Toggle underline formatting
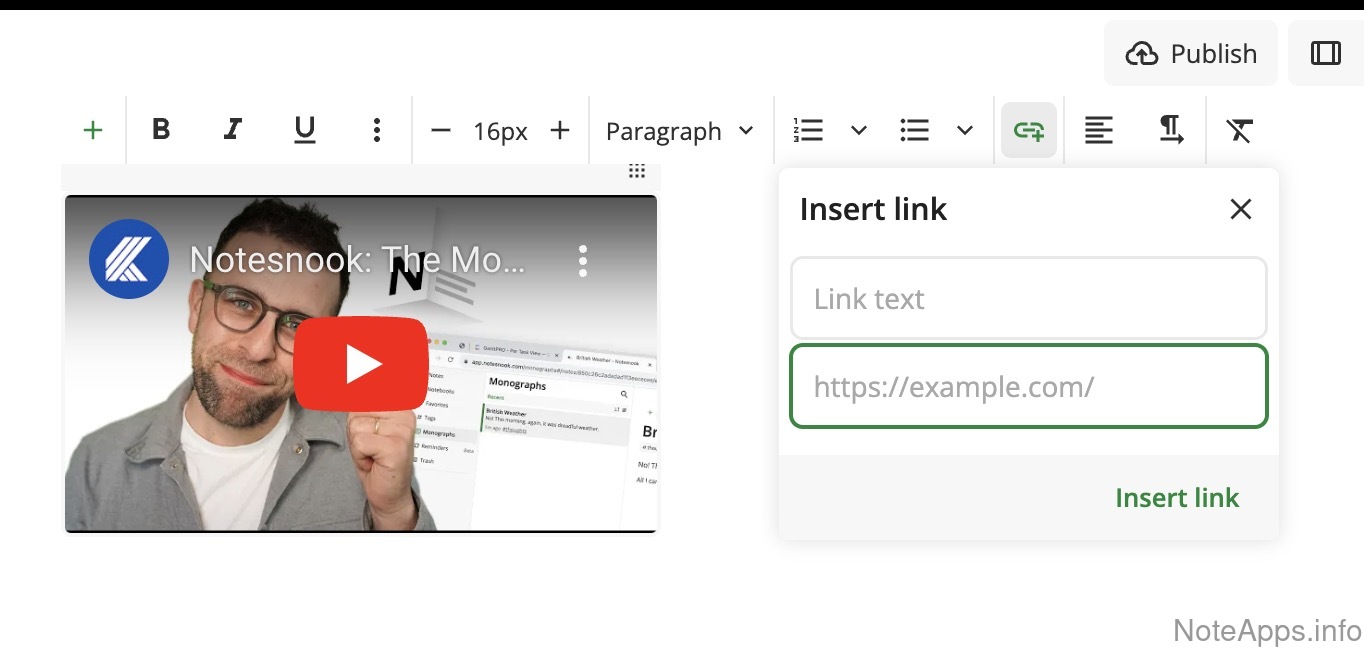 tap(305, 130)
